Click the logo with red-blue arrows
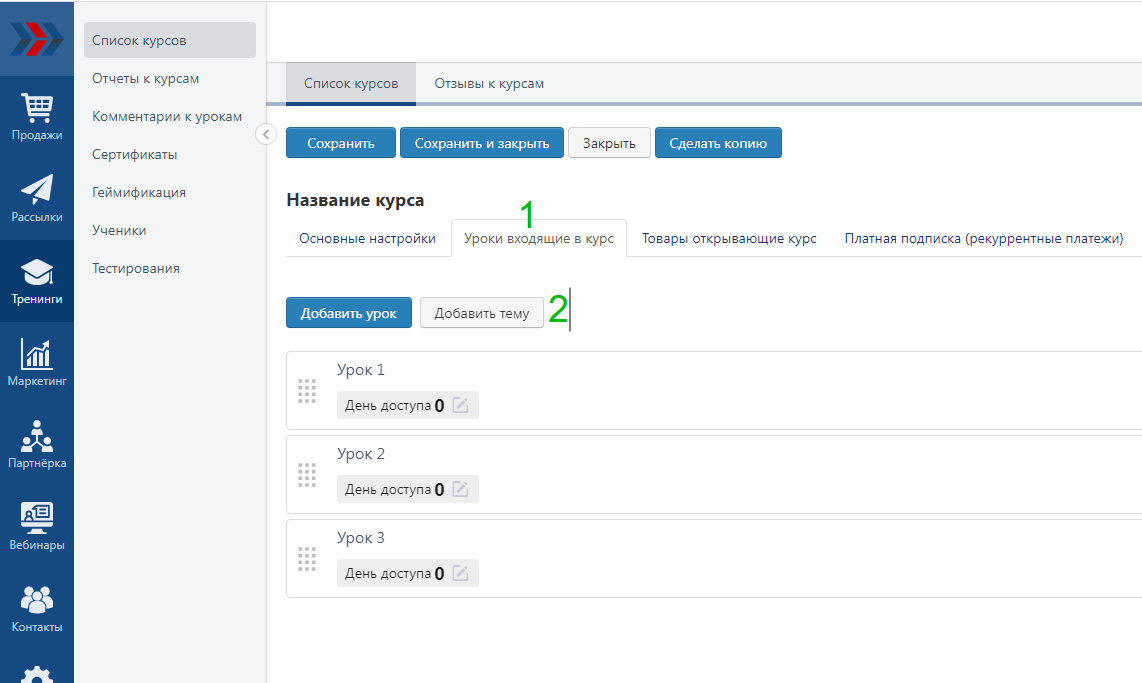 (37, 38)
